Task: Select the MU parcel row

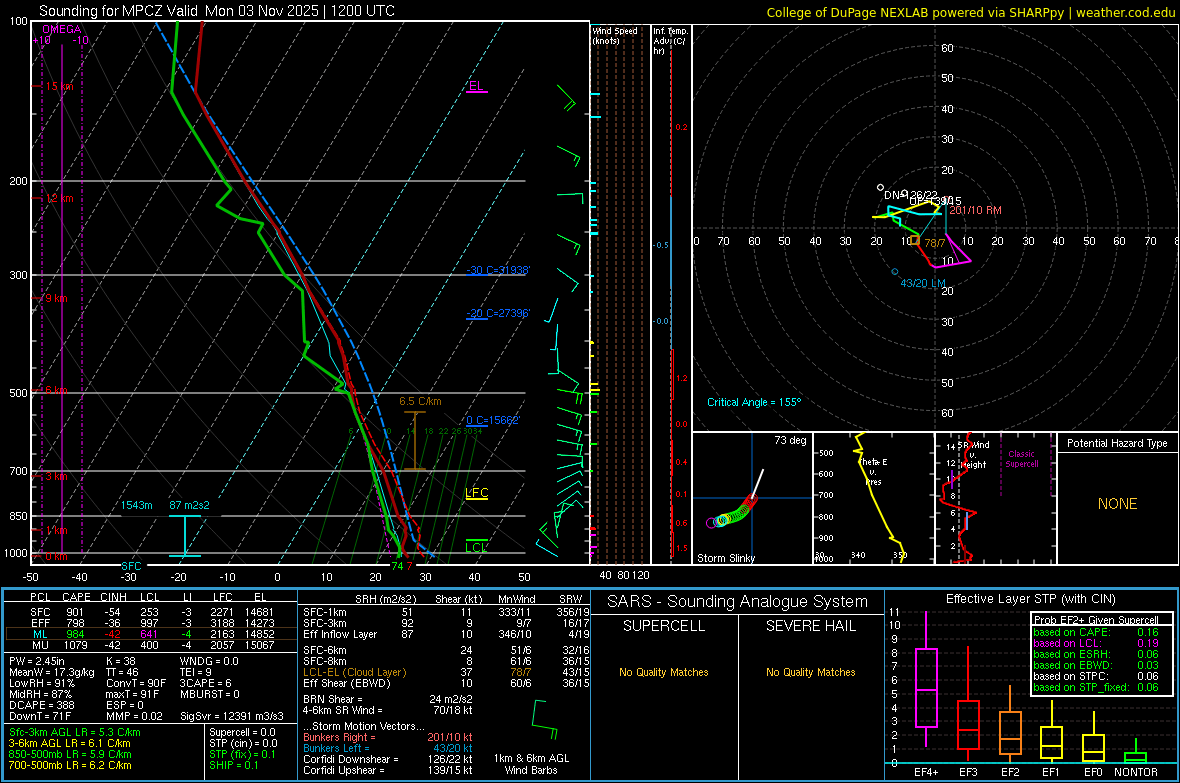Action: pos(151,645)
